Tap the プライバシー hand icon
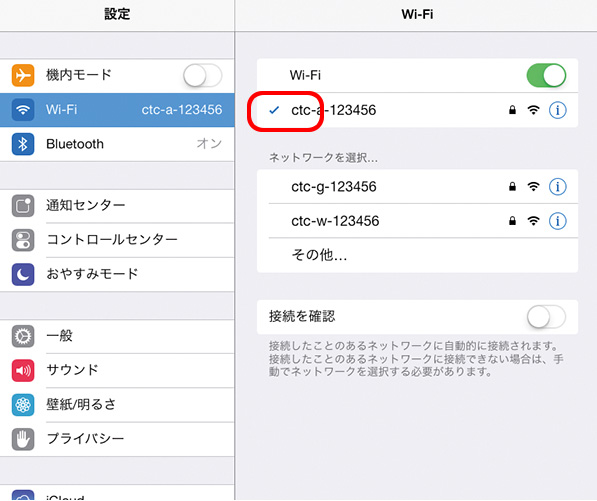This screenshot has height=501, width=597. pyautogui.click(x=23, y=439)
